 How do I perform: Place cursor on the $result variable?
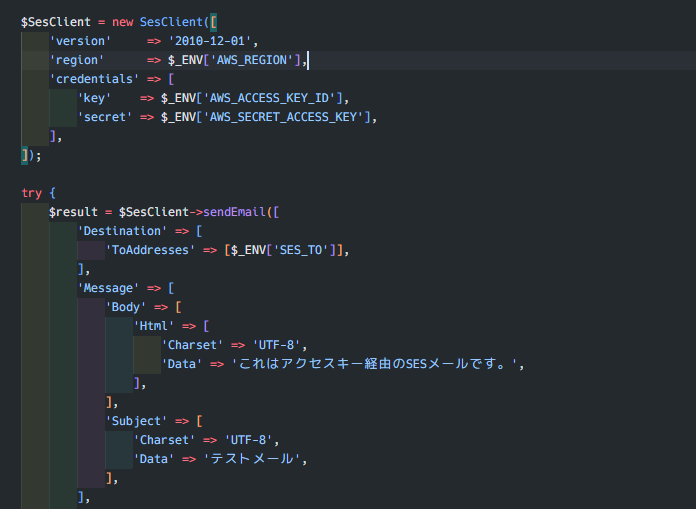(x=73, y=212)
